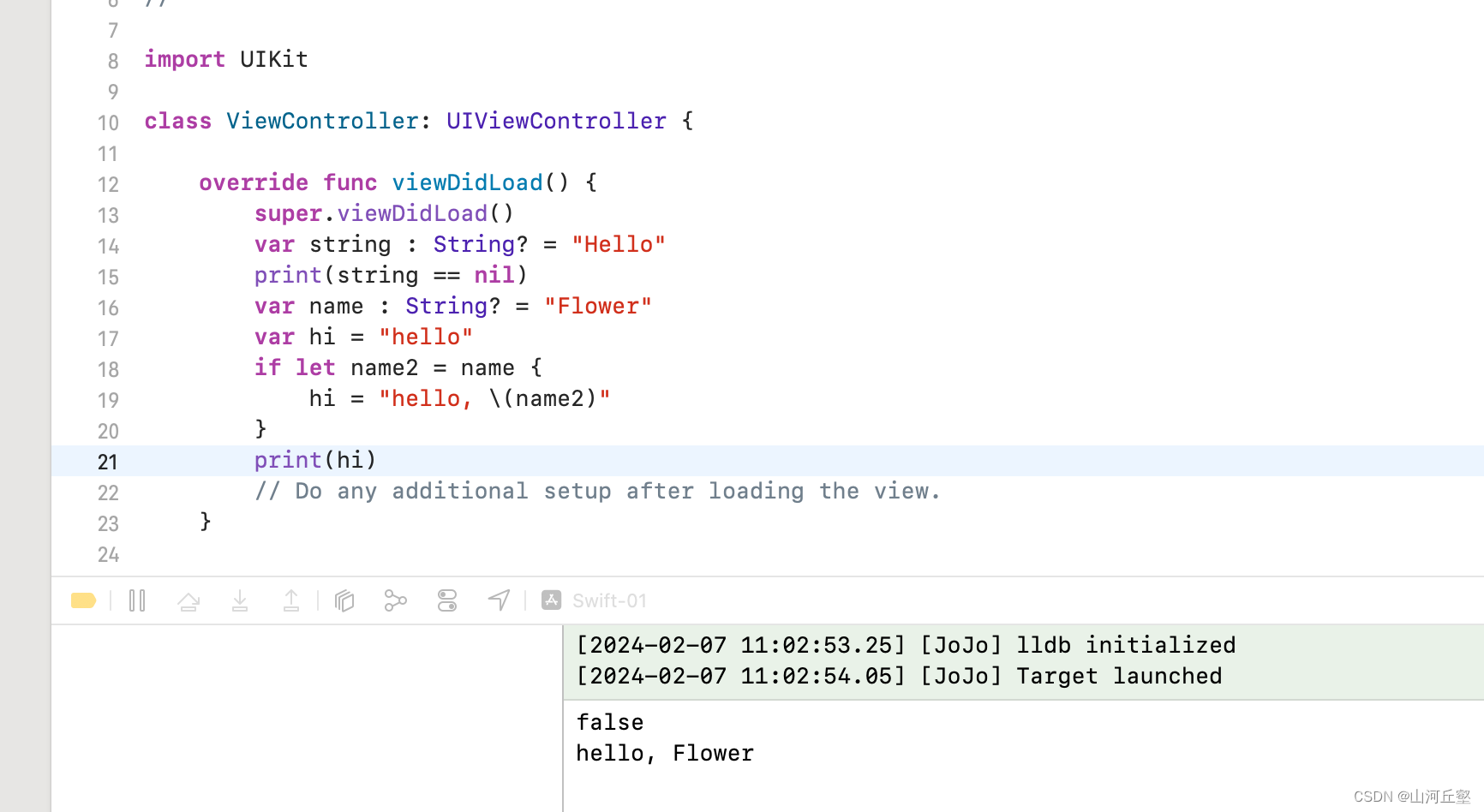Click 'hello, Flower' console output

click(665, 753)
